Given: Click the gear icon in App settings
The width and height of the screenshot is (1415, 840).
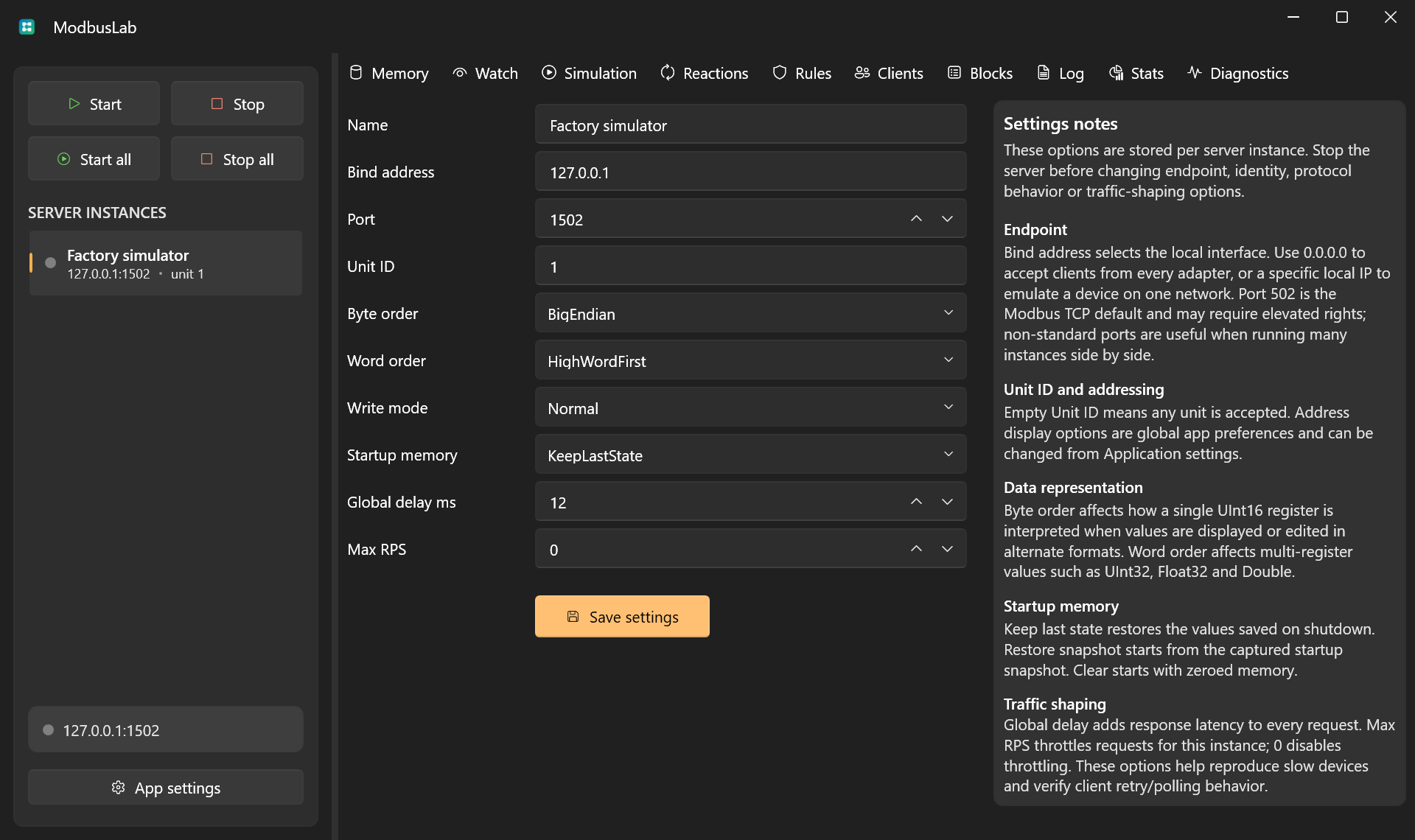Looking at the screenshot, I should tap(118, 788).
